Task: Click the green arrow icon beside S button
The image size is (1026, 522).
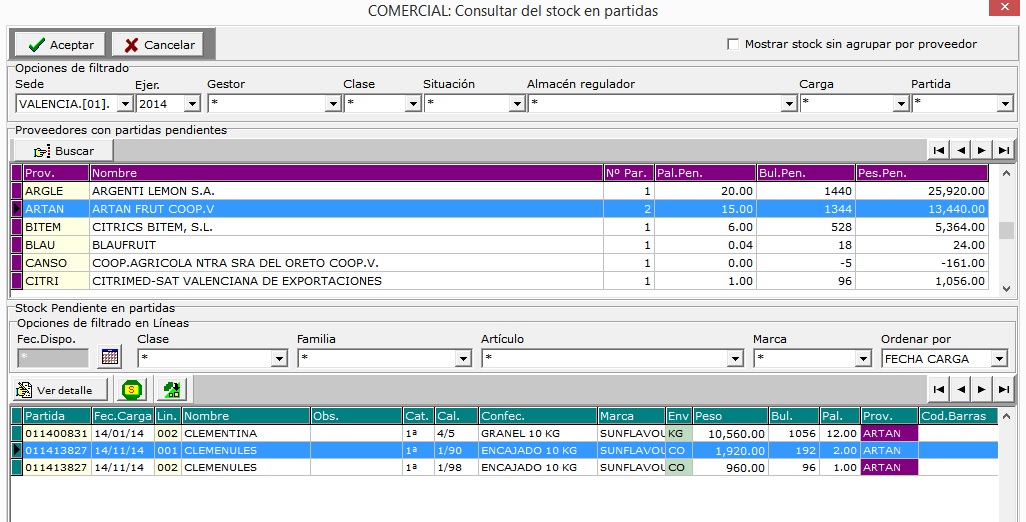Action: tap(171, 390)
